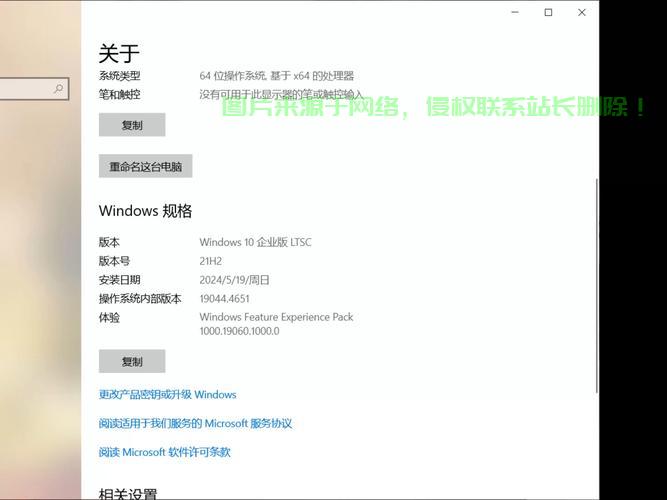This screenshot has height=500, width=667.
Task: Click the 重命名这台电脑 button
Action: point(145,166)
